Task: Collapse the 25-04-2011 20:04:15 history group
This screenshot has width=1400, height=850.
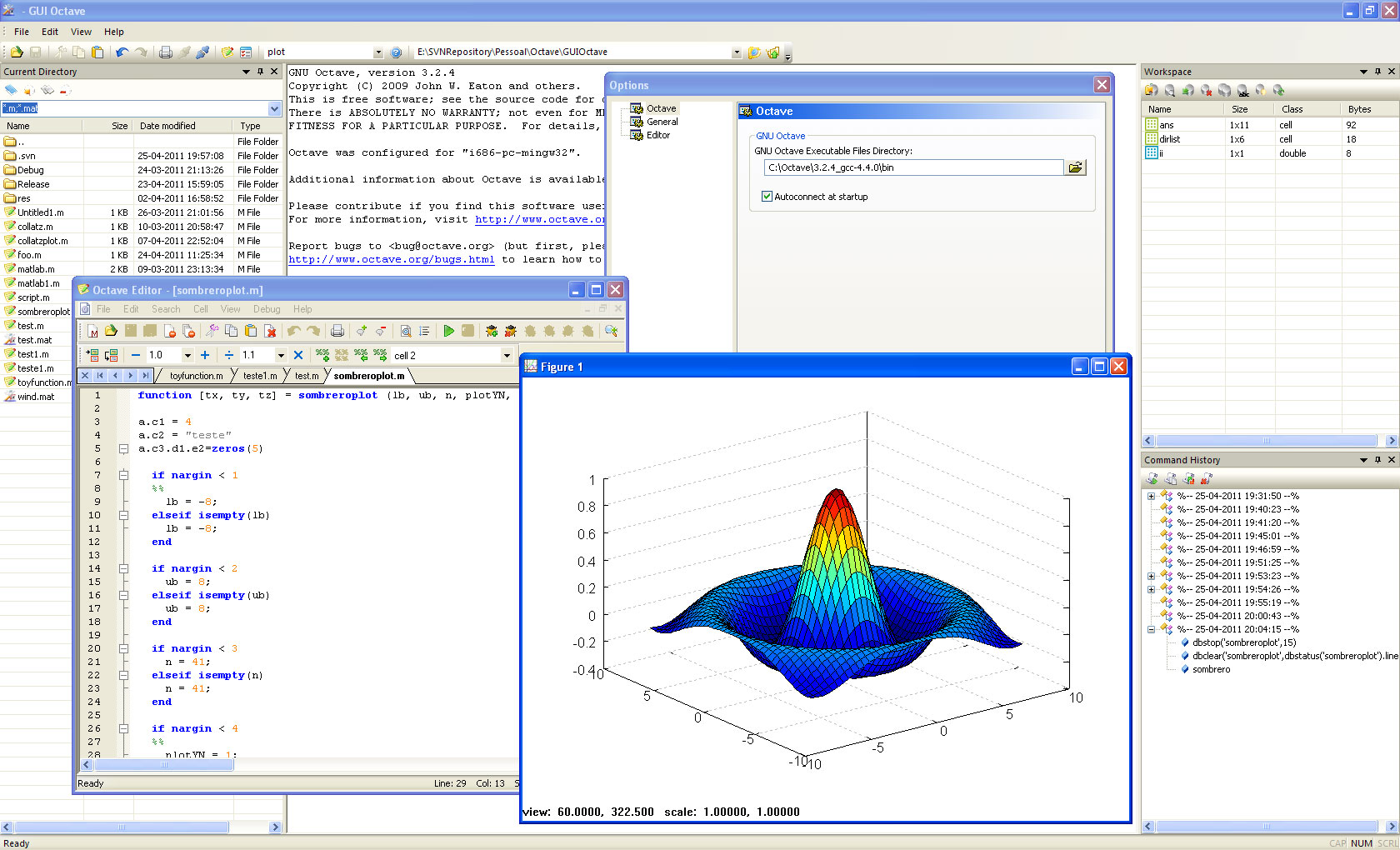Action: click(x=1152, y=629)
